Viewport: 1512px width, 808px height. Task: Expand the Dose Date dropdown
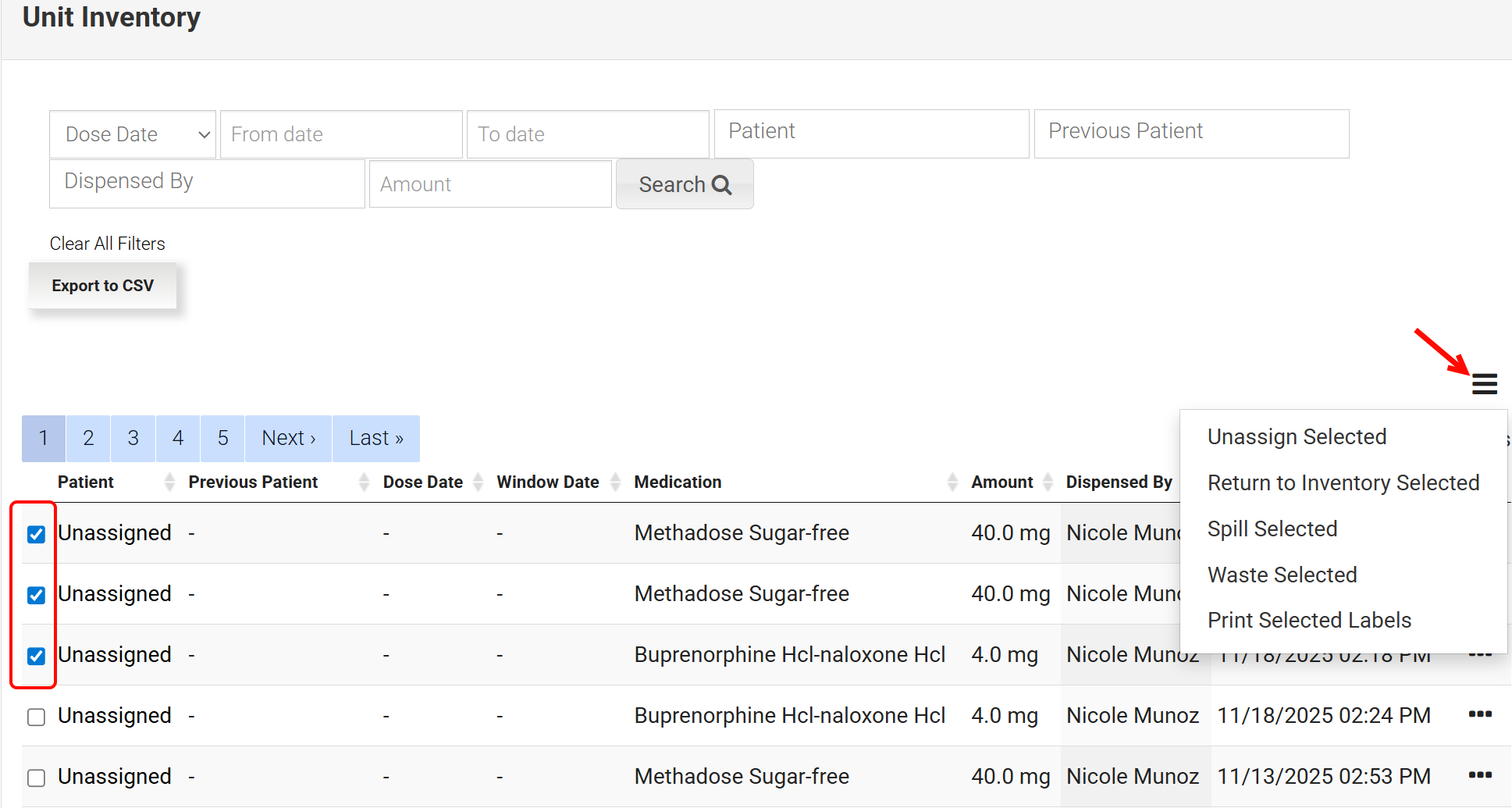point(133,134)
